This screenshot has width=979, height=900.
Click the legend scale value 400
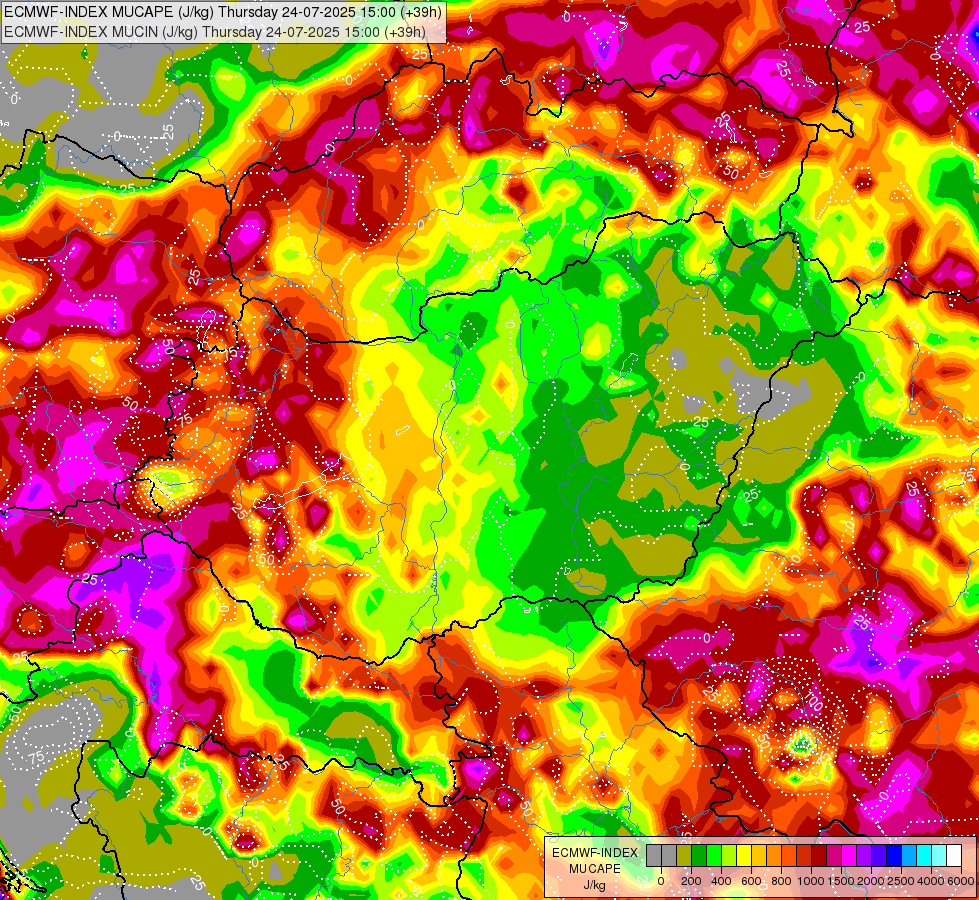[x=721, y=881]
